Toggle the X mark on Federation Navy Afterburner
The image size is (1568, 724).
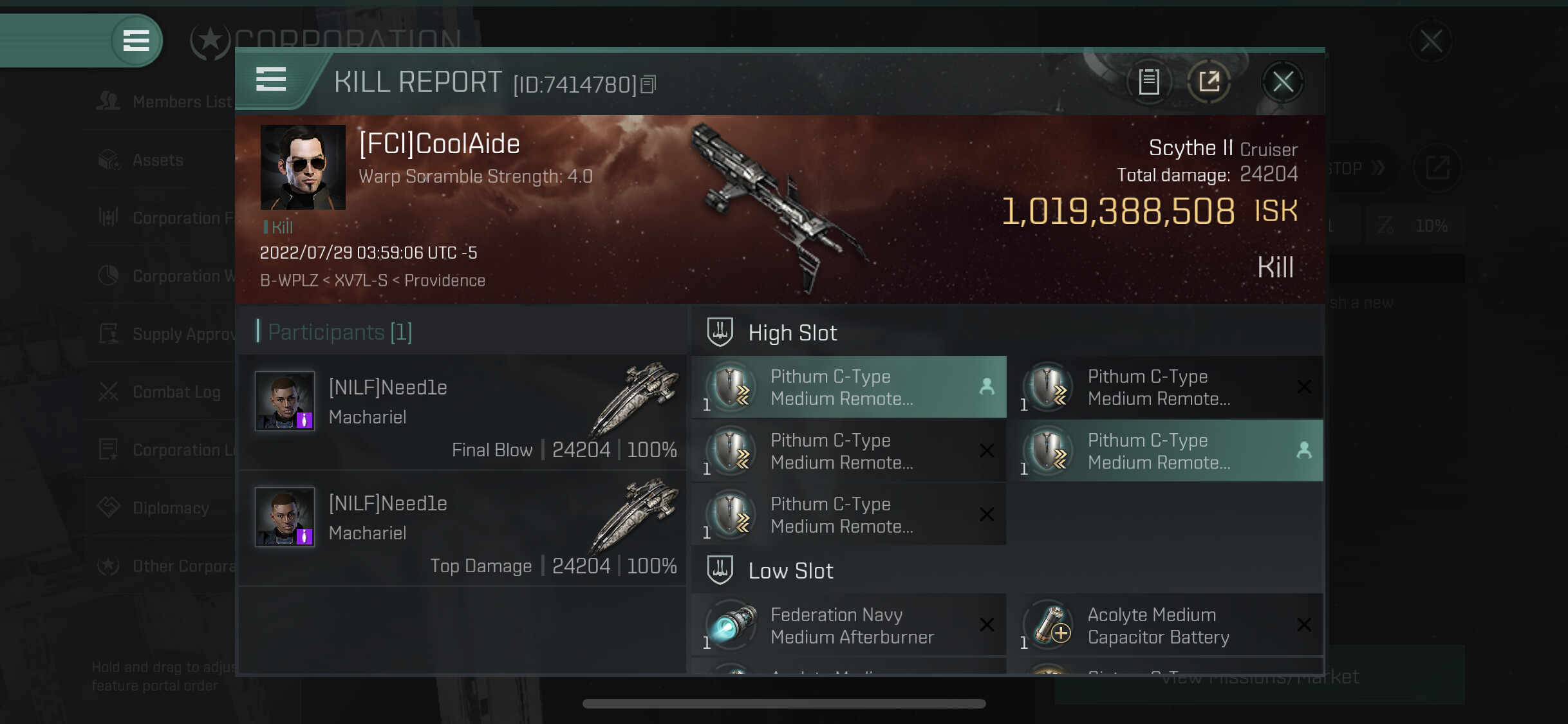986,625
